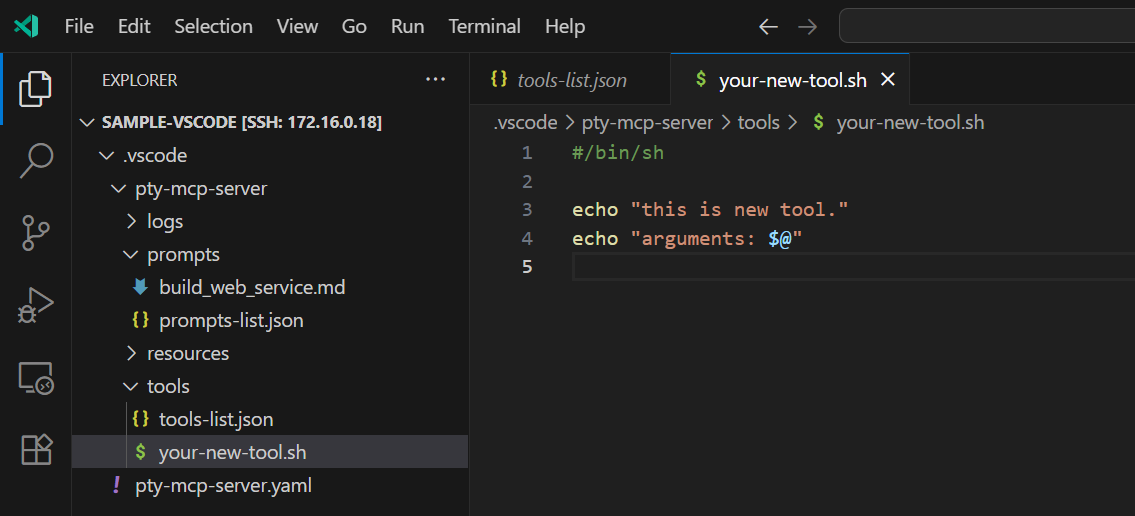
Task: Collapse the prompts folder
Action: pyautogui.click(x=270, y=255)
